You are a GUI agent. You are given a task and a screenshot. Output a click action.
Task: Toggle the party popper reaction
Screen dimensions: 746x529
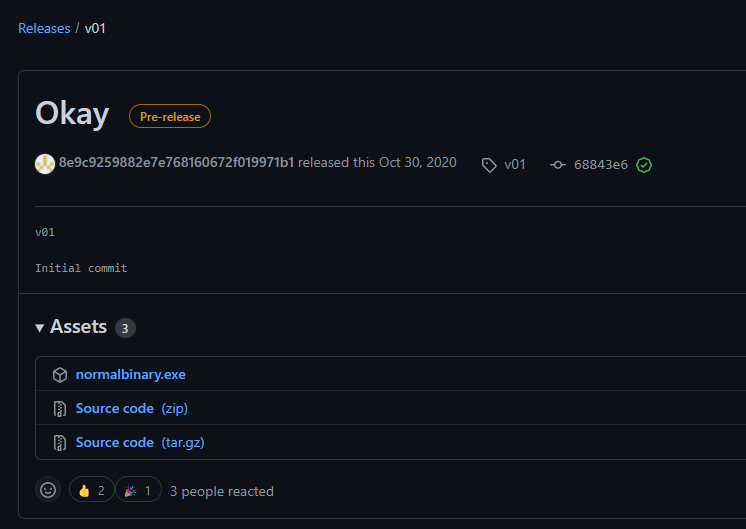coord(139,490)
